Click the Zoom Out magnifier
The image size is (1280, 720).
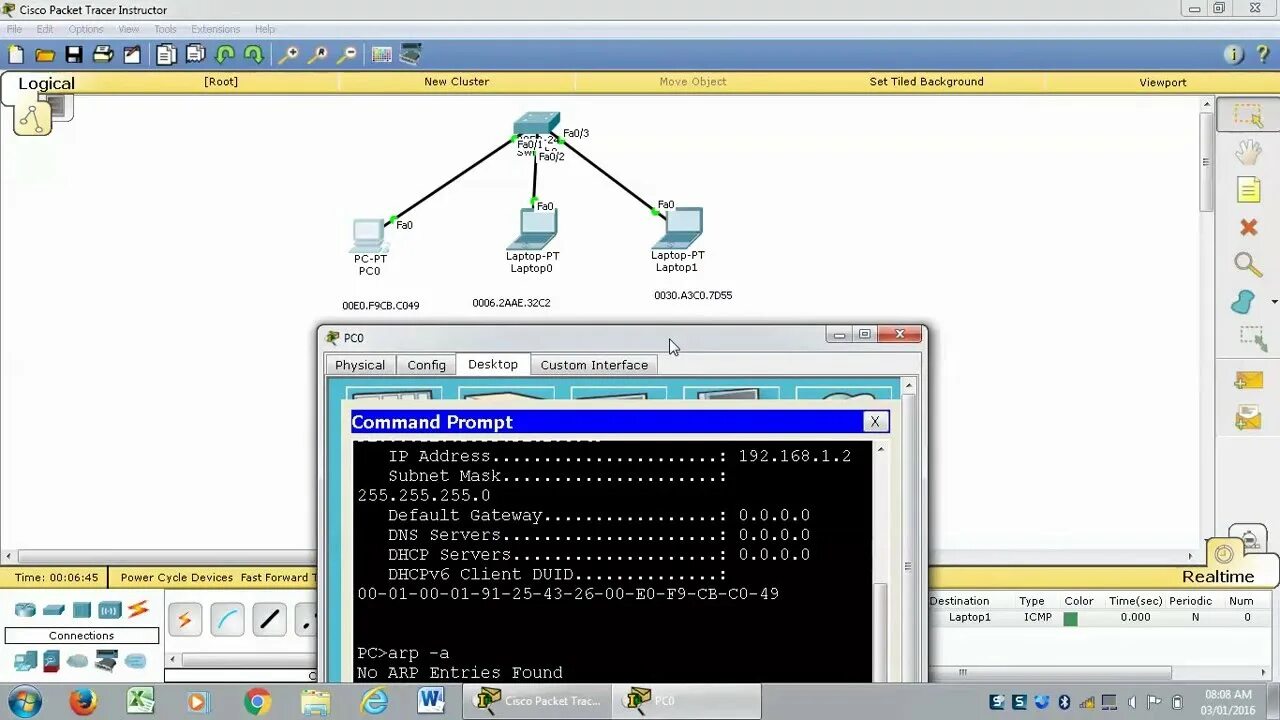click(347, 55)
